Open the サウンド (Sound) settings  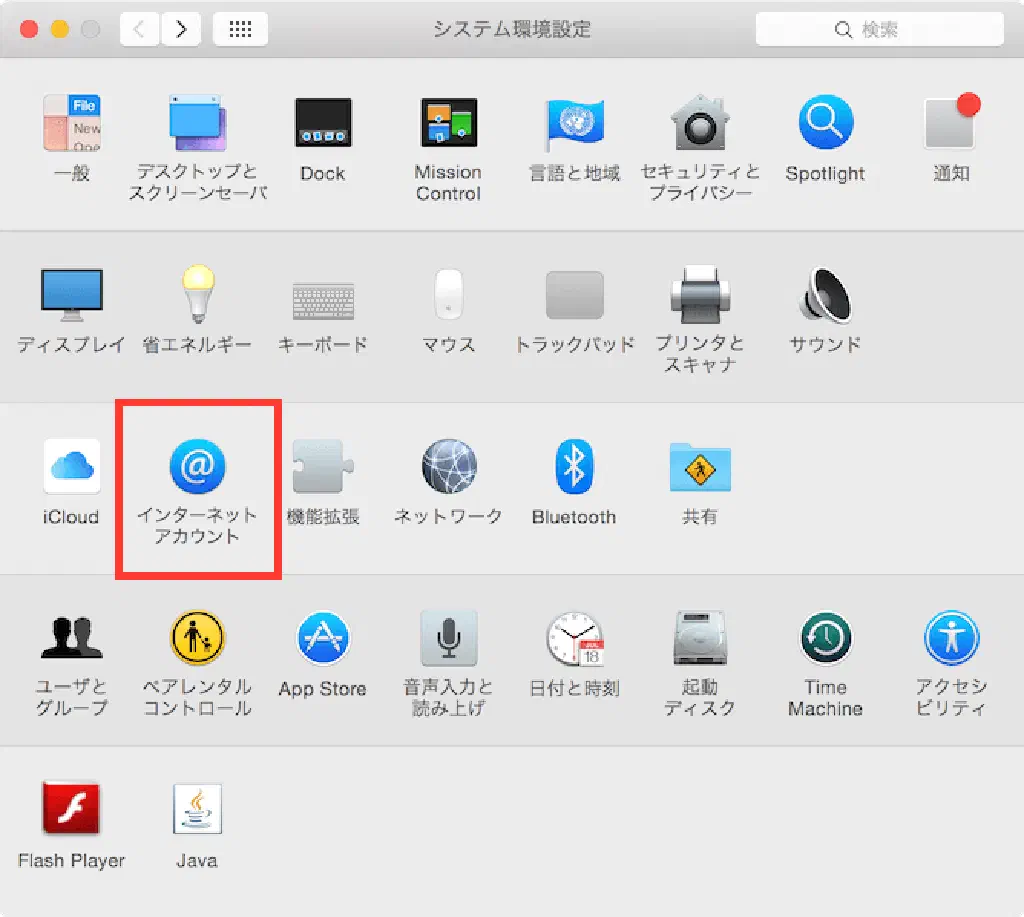point(825,296)
